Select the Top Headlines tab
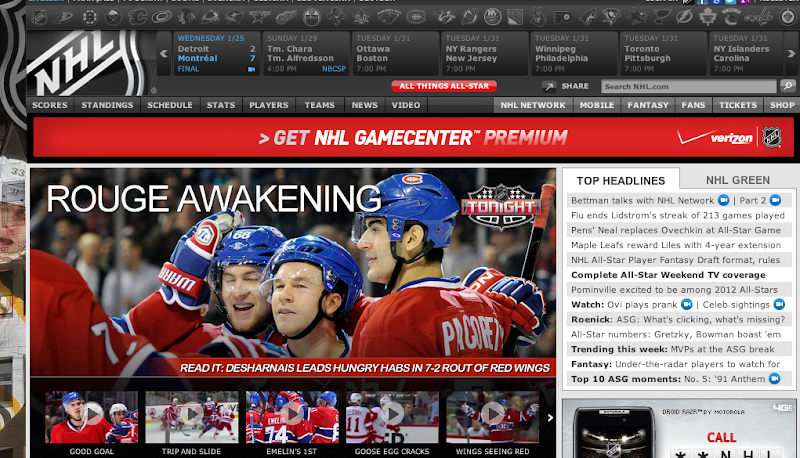This screenshot has height=458, width=800. click(x=621, y=181)
